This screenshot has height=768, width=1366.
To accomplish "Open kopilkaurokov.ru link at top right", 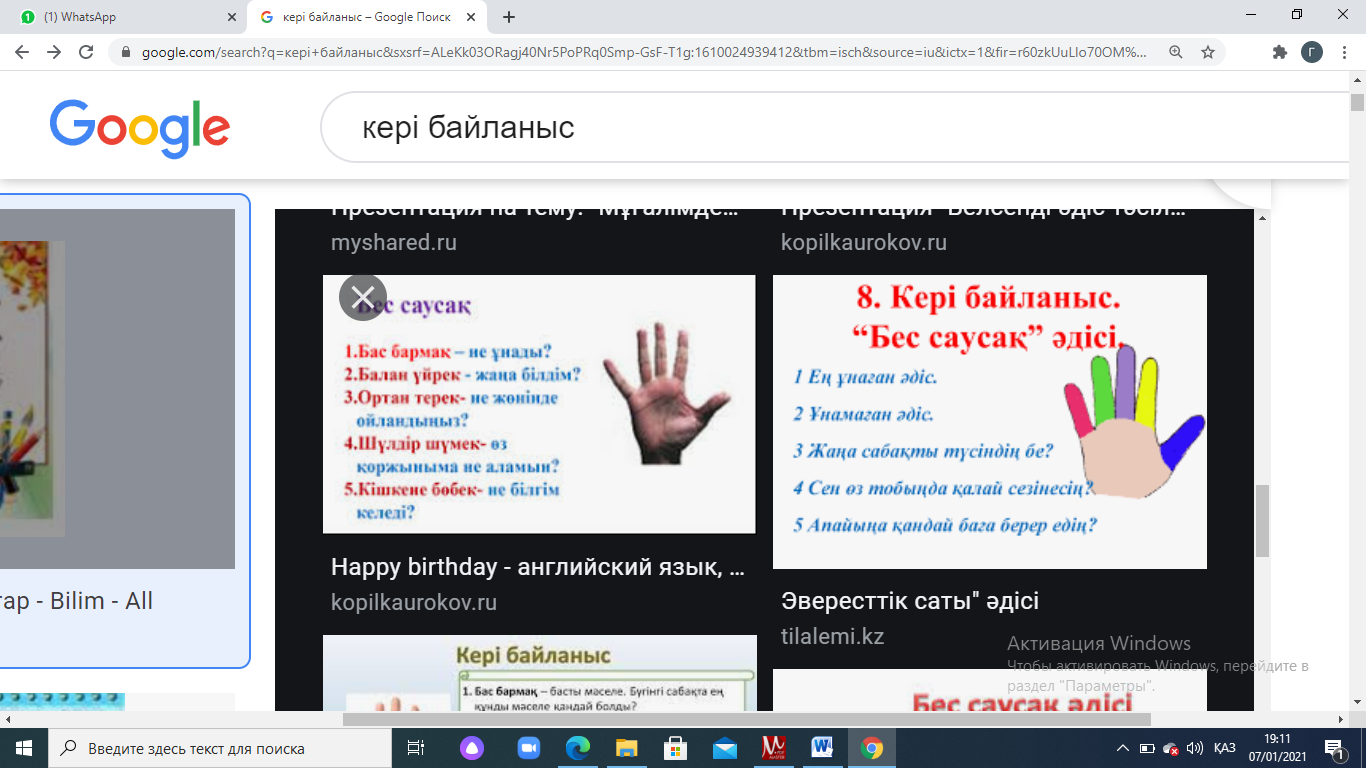I will (x=864, y=243).
